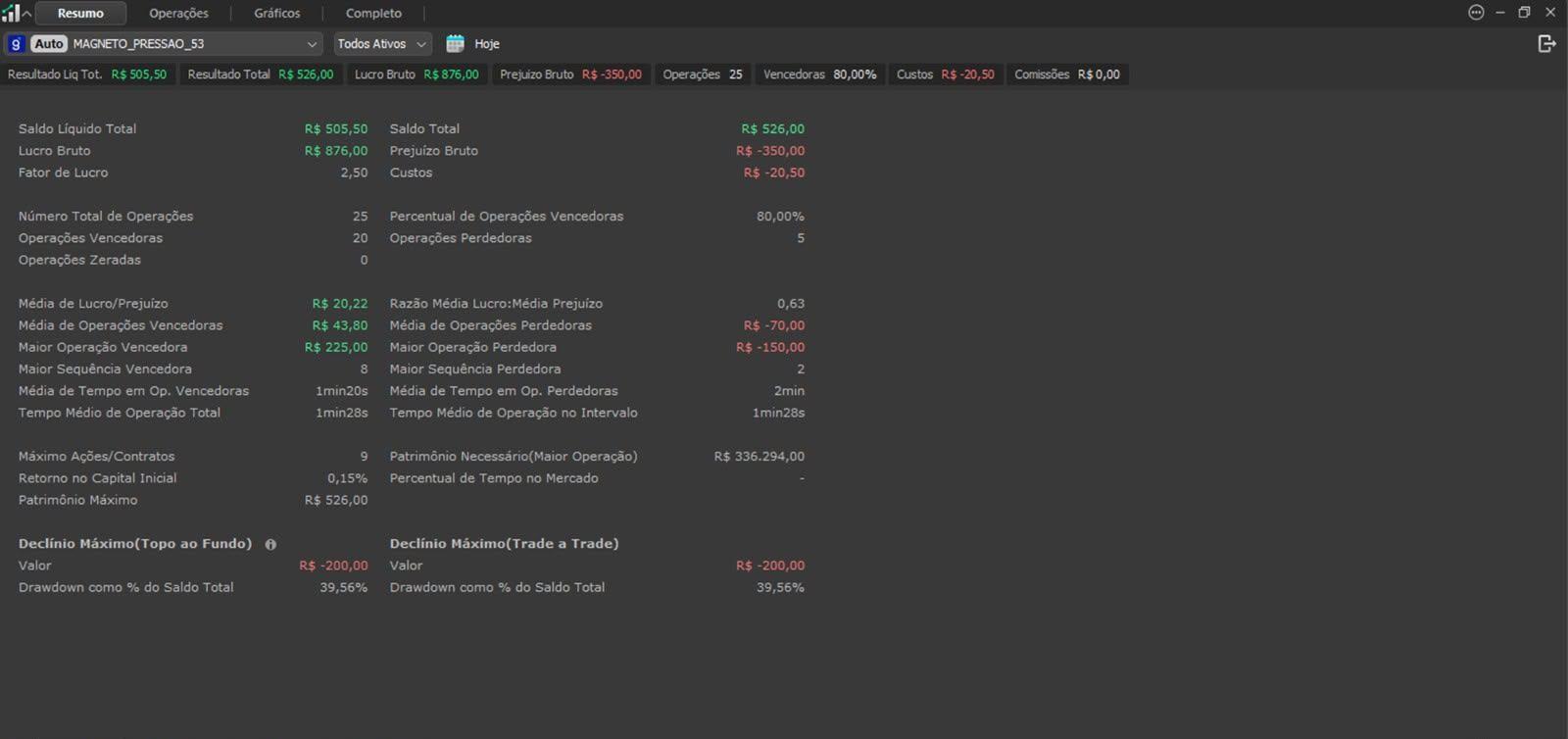The width and height of the screenshot is (1568, 739).
Task: Select the Percentual de Tempo no Mercado label
Action: point(494,478)
